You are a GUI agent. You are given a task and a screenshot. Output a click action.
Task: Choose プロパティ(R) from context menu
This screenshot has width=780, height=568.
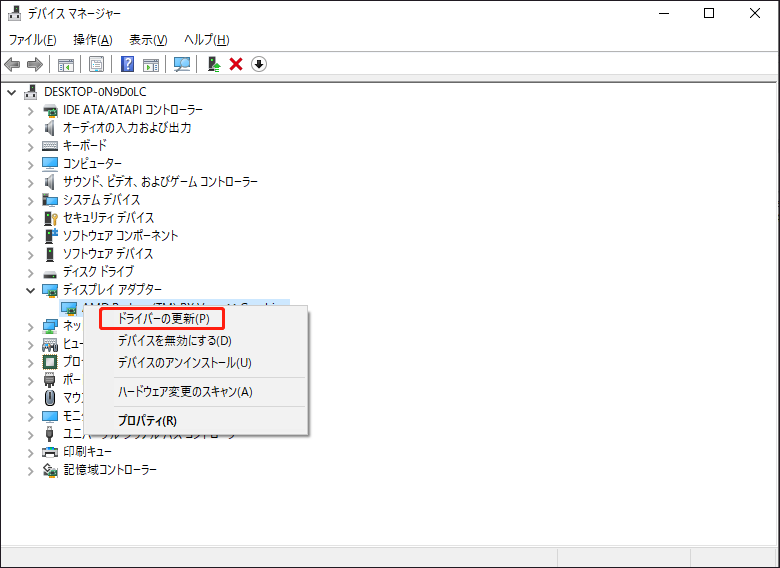pos(147,421)
